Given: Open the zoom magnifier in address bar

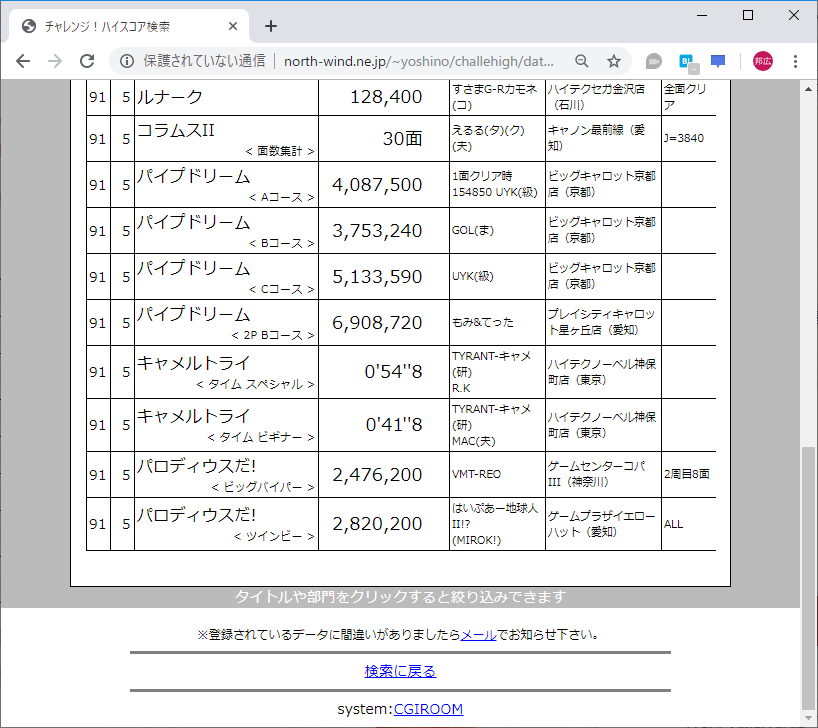Looking at the screenshot, I should click(x=582, y=61).
